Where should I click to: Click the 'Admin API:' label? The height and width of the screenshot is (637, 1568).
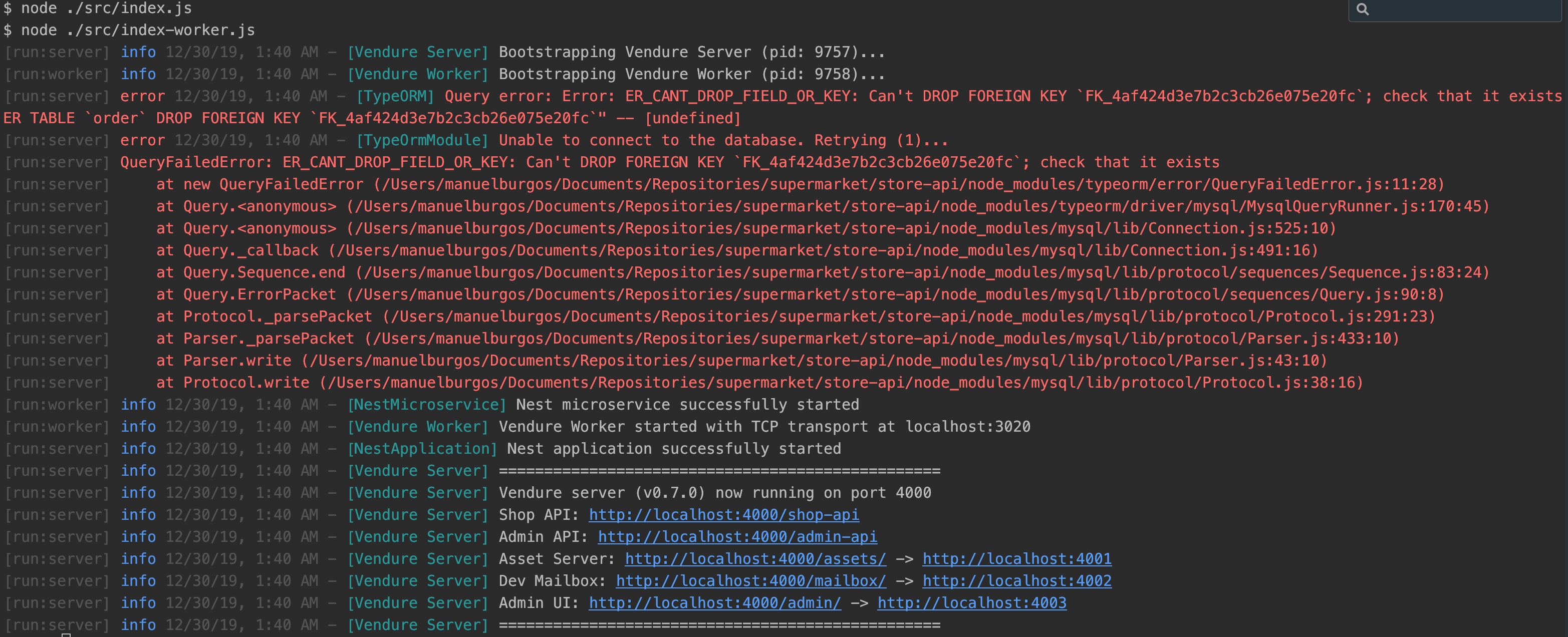[543, 537]
